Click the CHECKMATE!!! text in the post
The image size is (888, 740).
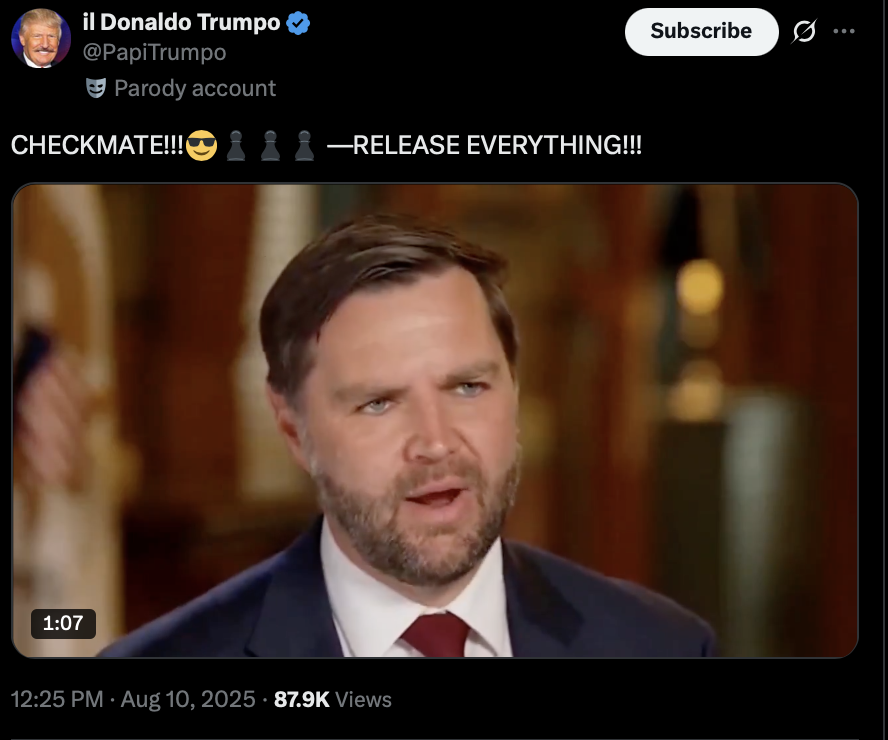coord(97,146)
